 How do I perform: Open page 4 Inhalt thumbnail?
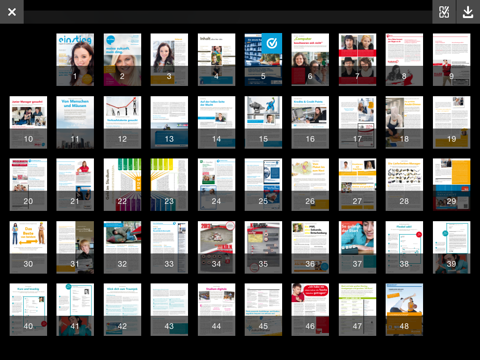(216, 60)
